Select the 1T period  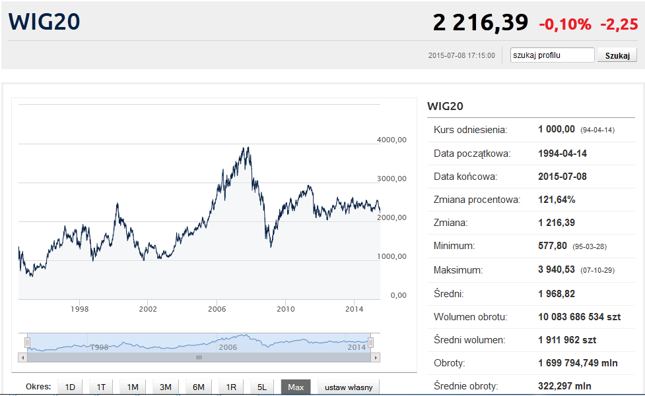(101, 387)
